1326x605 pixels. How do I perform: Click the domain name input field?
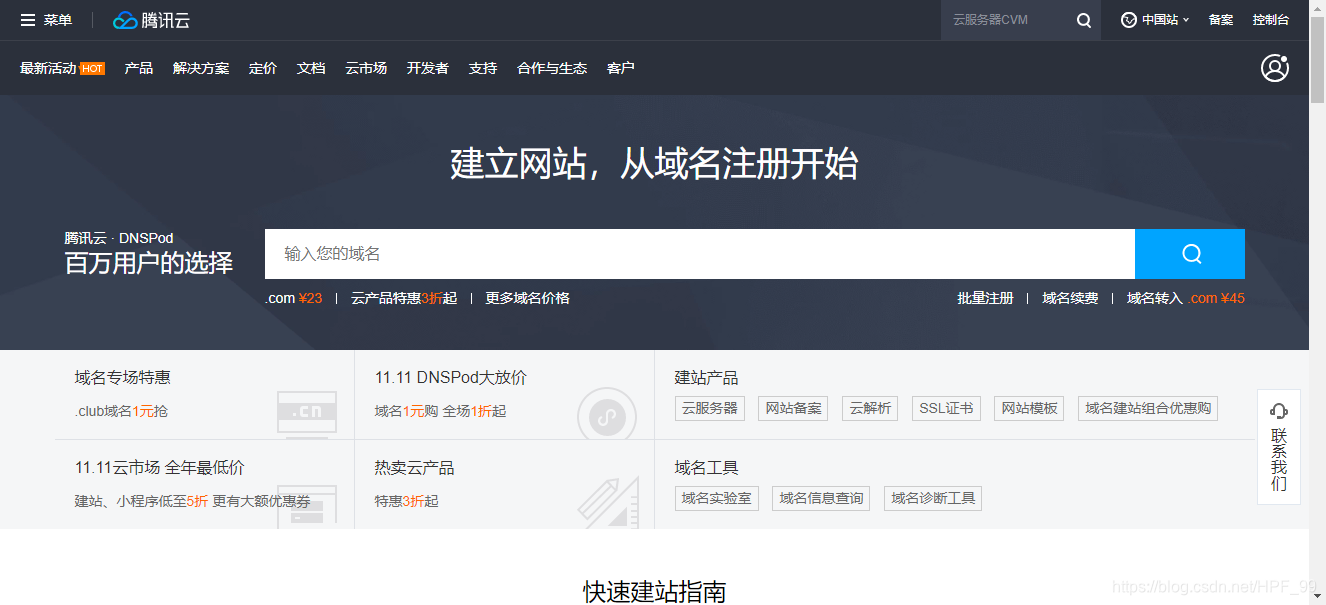700,254
